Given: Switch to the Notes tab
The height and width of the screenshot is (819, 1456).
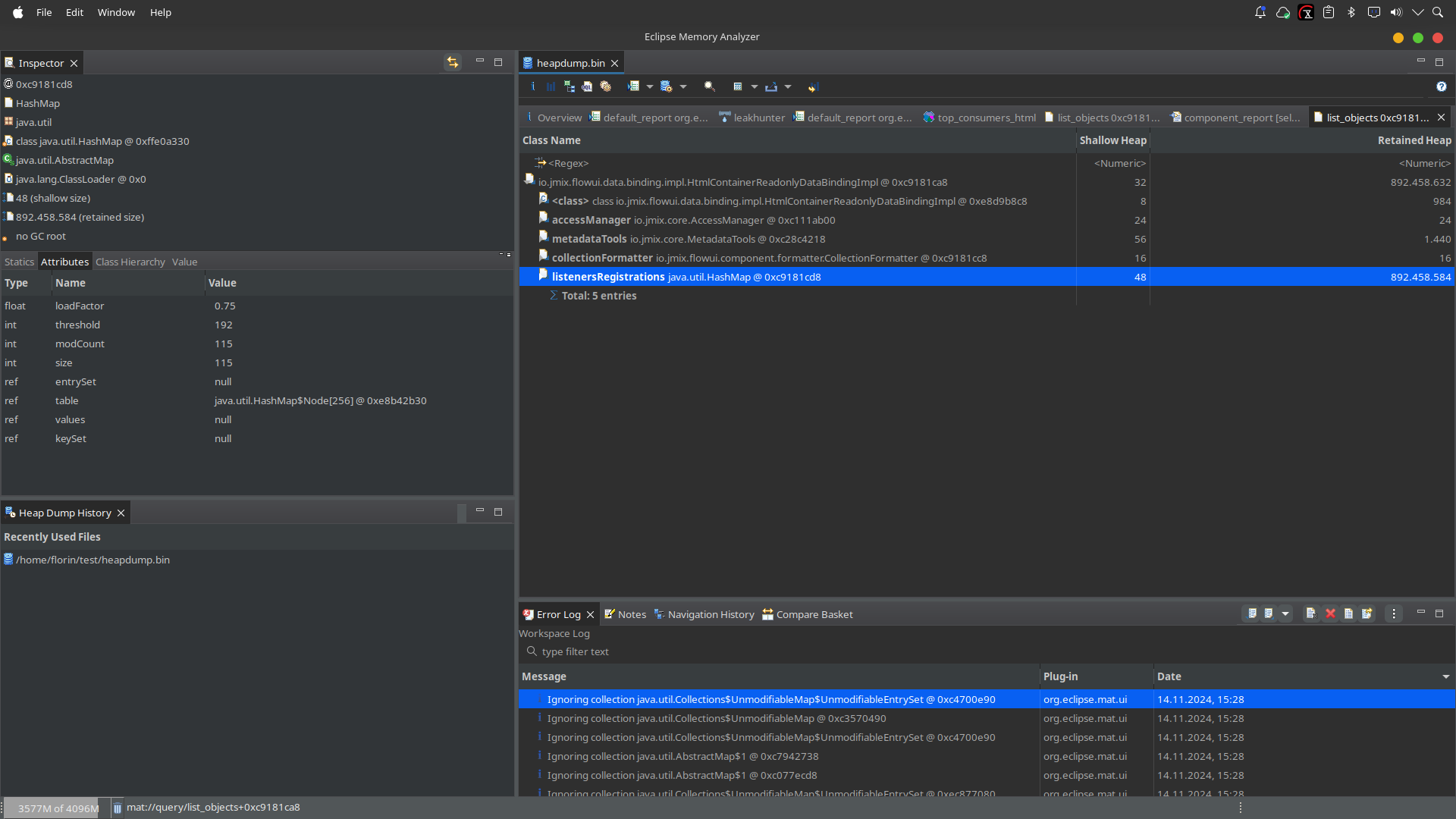Looking at the screenshot, I should pyautogui.click(x=625, y=614).
